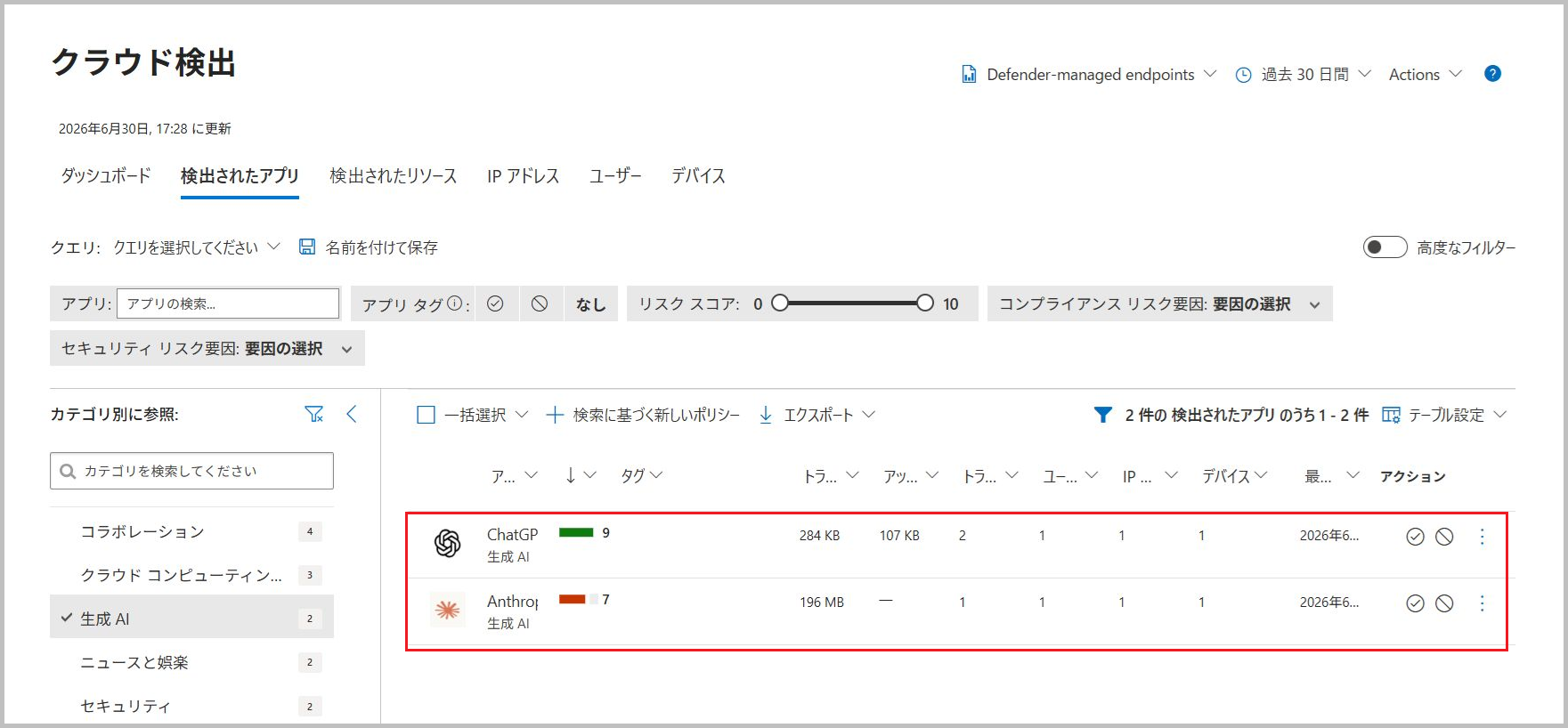Image resolution: width=1568 pixels, height=728 pixels.
Task: Check the 一括選択 checkbox
Action: pyautogui.click(x=426, y=415)
